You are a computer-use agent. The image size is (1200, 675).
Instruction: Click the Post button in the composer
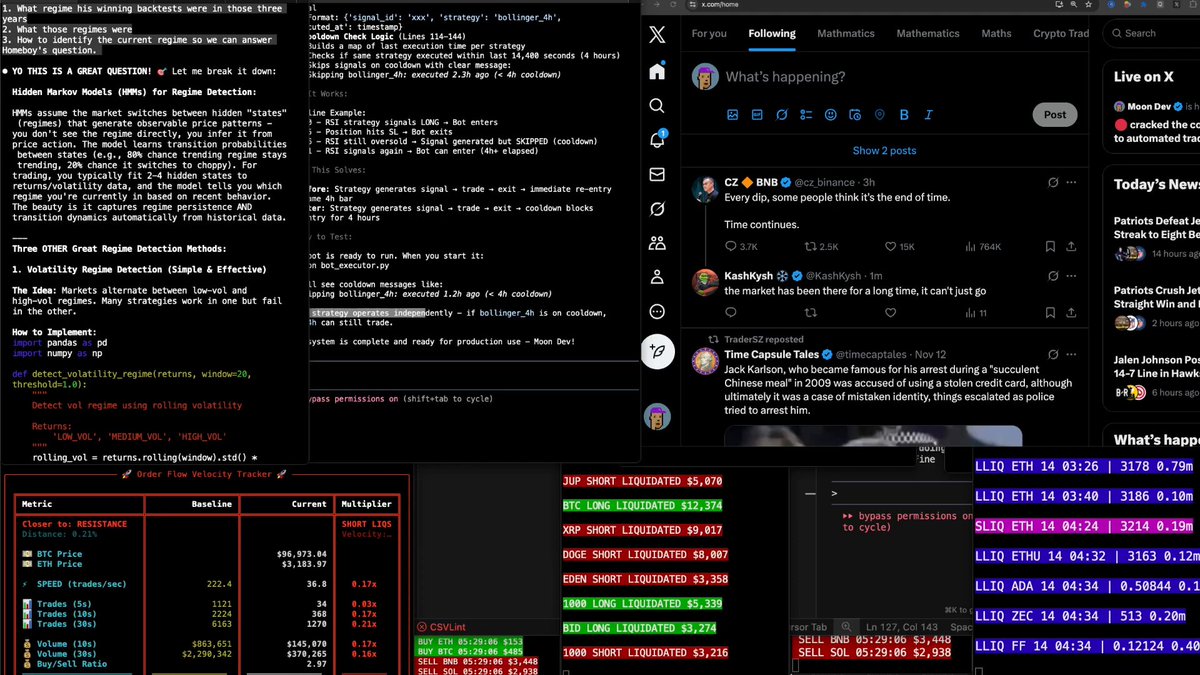[x=1055, y=114]
